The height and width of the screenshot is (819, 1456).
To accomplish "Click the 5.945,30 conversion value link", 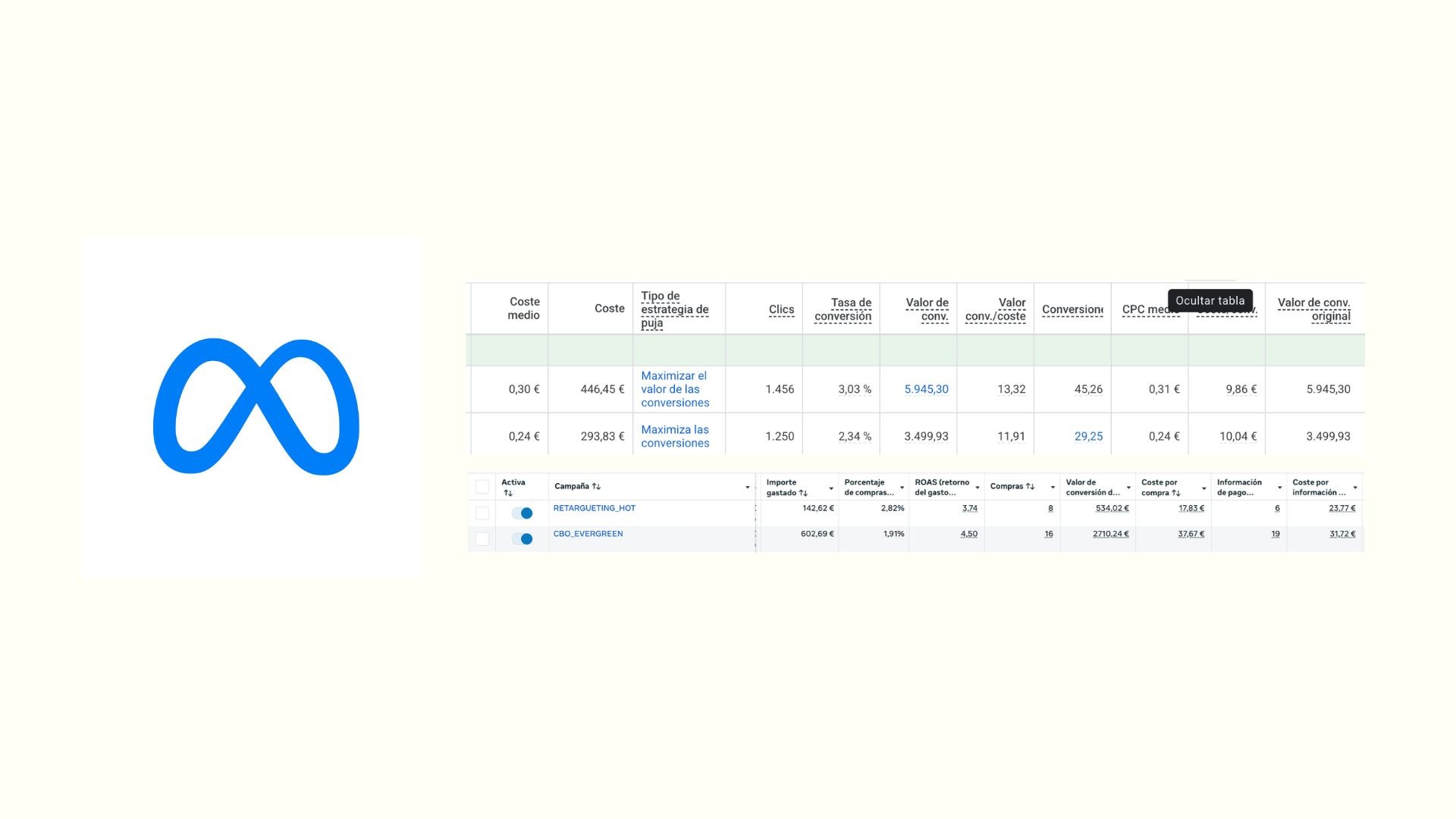I will click(x=926, y=389).
